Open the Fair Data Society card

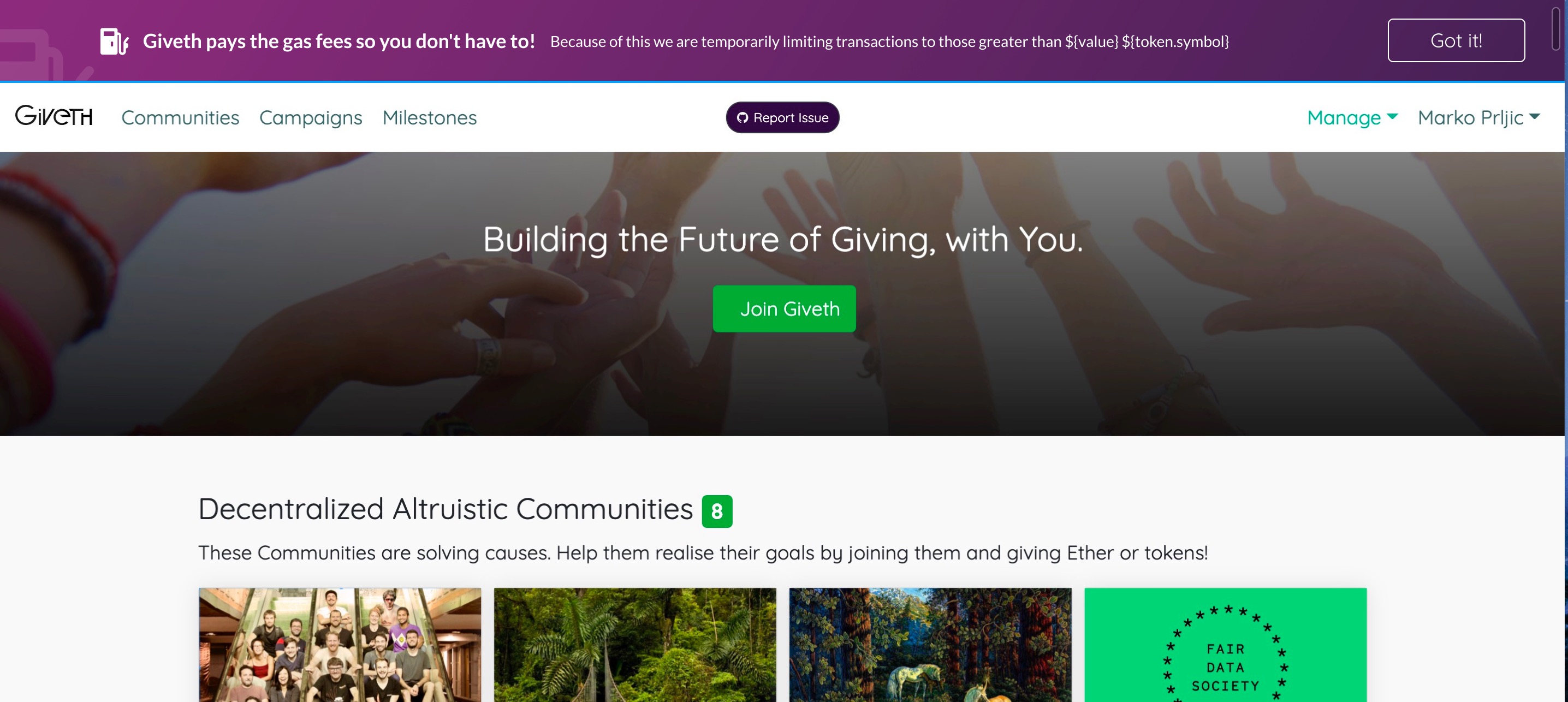(x=1225, y=645)
